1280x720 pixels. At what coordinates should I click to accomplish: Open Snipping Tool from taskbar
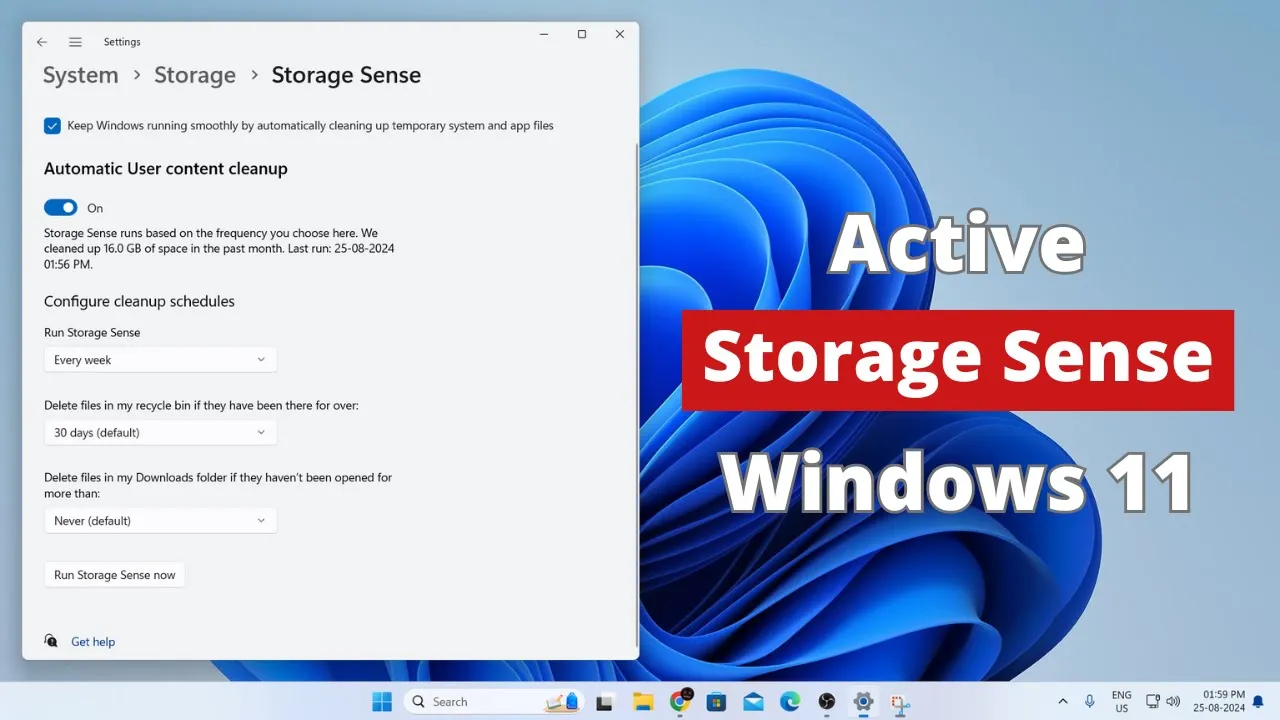point(900,702)
